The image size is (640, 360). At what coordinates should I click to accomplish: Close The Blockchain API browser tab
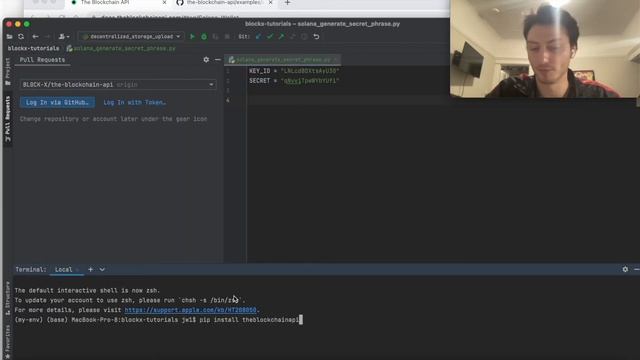click(x=164, y=2)
